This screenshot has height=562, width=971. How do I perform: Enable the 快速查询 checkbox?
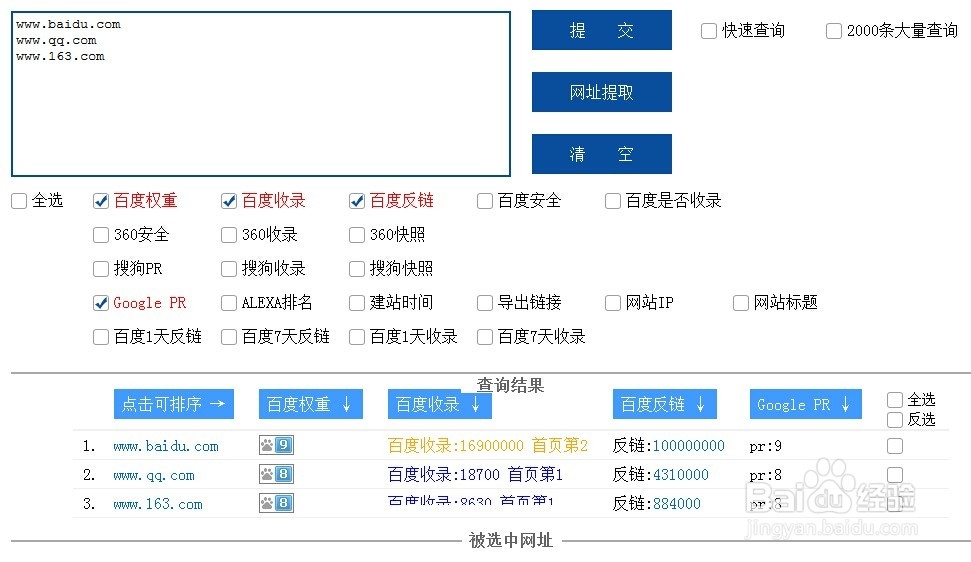coord(709,30)
